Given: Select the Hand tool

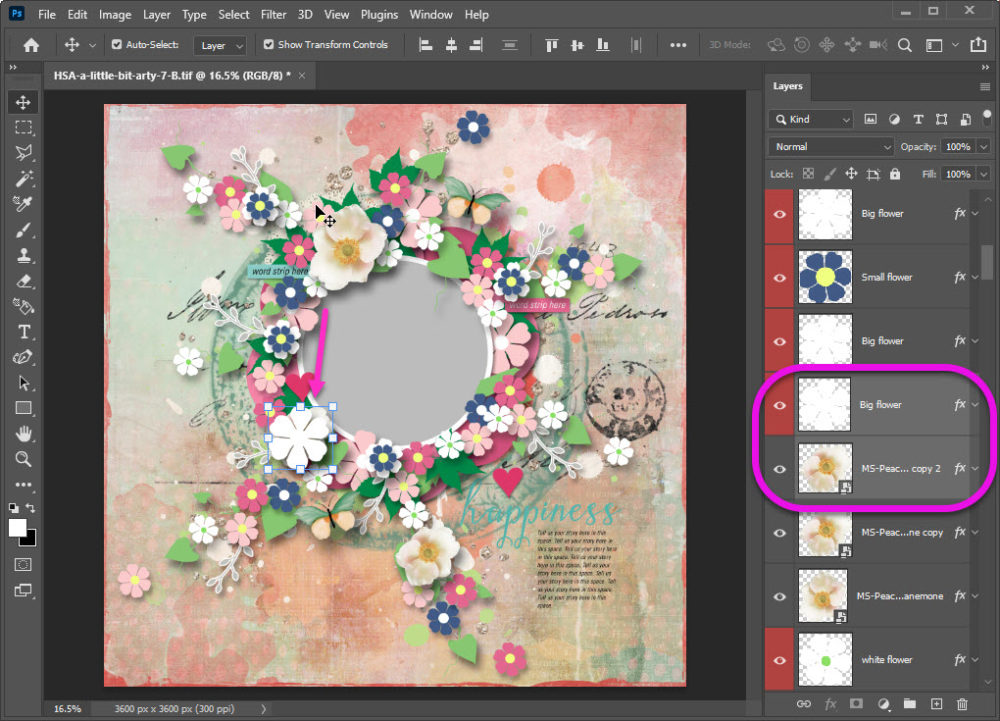Looking at the screenshot, I should (x=24, y=434).
